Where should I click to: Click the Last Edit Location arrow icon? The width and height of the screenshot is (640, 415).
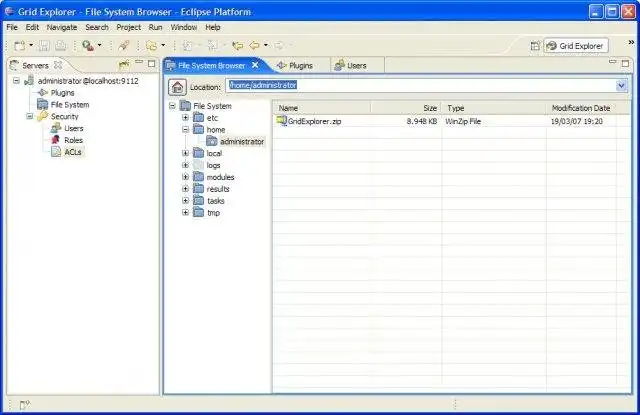(x=238, y=46)
